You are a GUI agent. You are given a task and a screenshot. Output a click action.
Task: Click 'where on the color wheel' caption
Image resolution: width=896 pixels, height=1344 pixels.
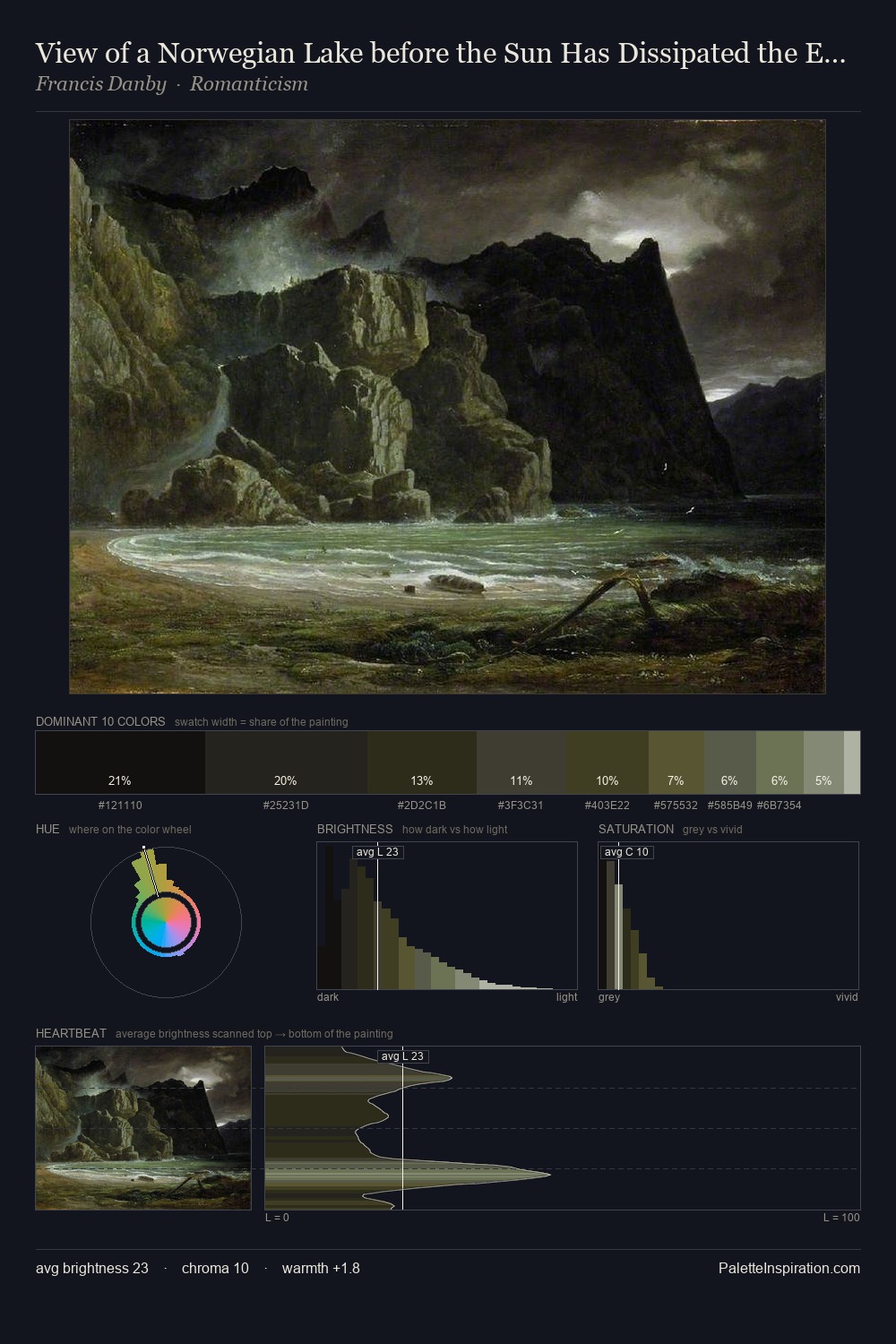pos(130,830)
